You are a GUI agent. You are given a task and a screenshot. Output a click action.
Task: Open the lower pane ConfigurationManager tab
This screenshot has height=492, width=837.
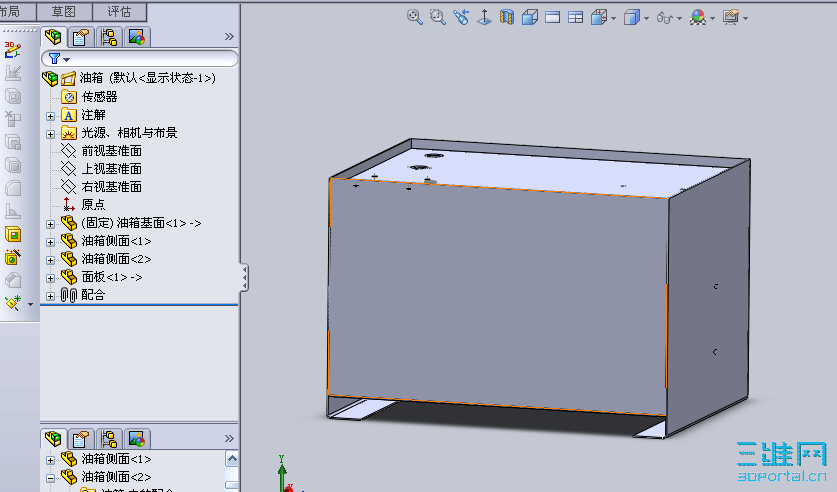[109, 439]
